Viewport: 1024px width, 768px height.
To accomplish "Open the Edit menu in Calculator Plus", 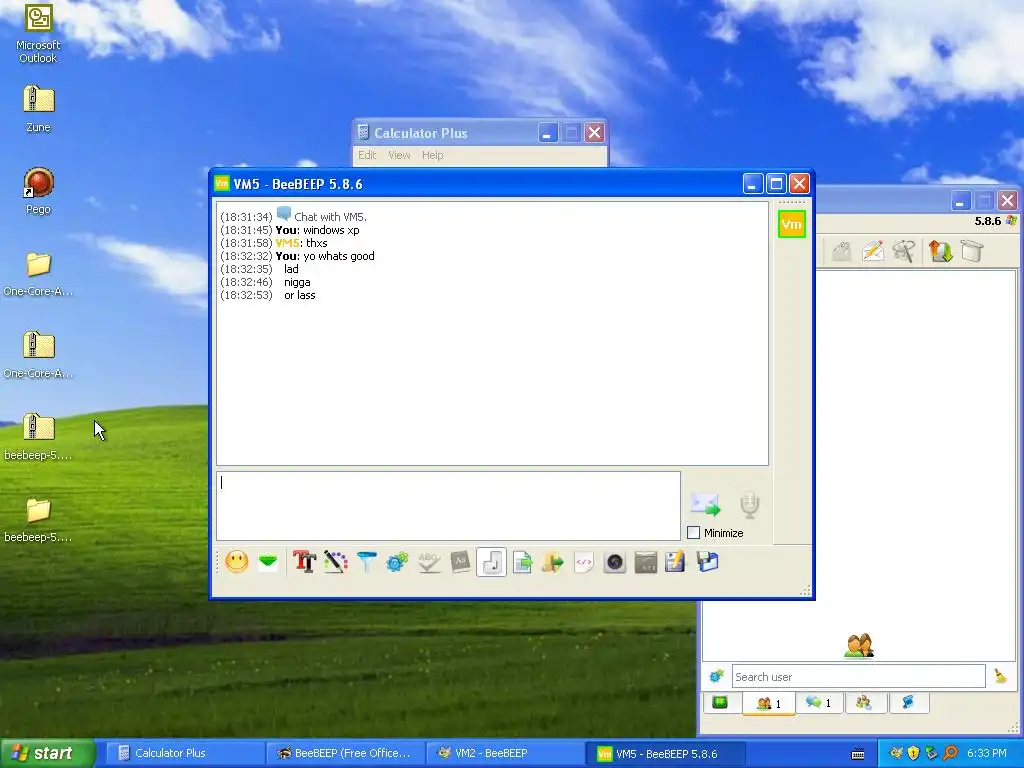I will (367, 155).
